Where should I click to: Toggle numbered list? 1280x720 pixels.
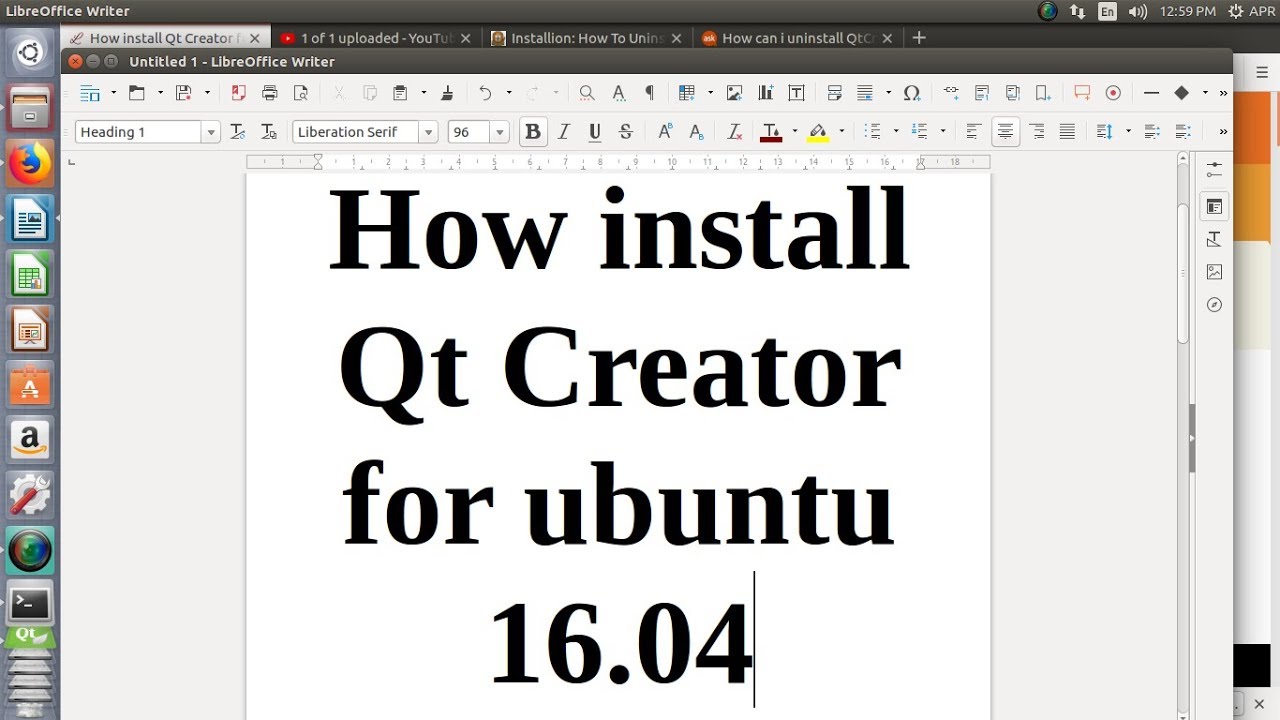pos(919,132)
